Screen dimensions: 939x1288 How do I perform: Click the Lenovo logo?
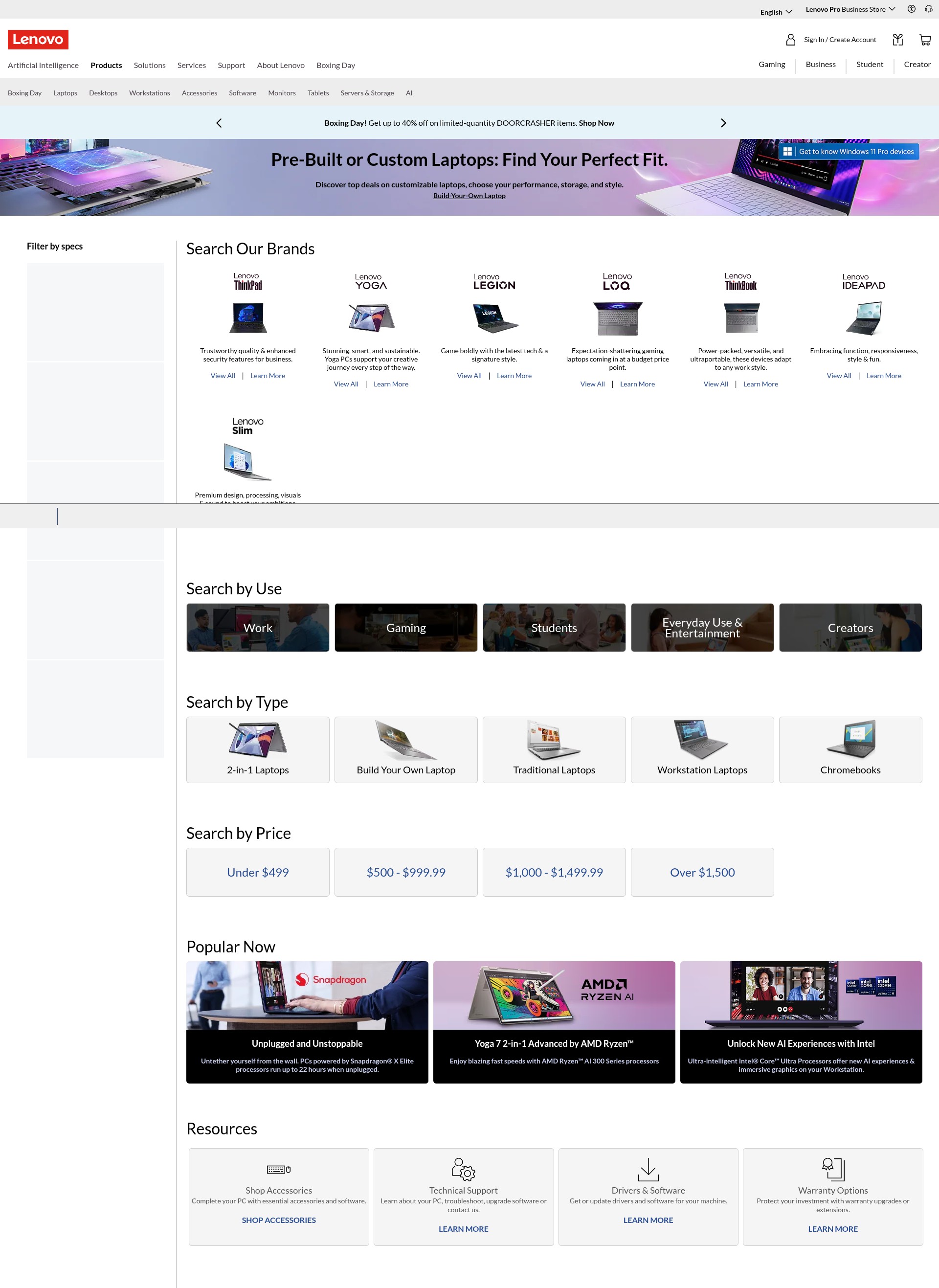point(38,39)
